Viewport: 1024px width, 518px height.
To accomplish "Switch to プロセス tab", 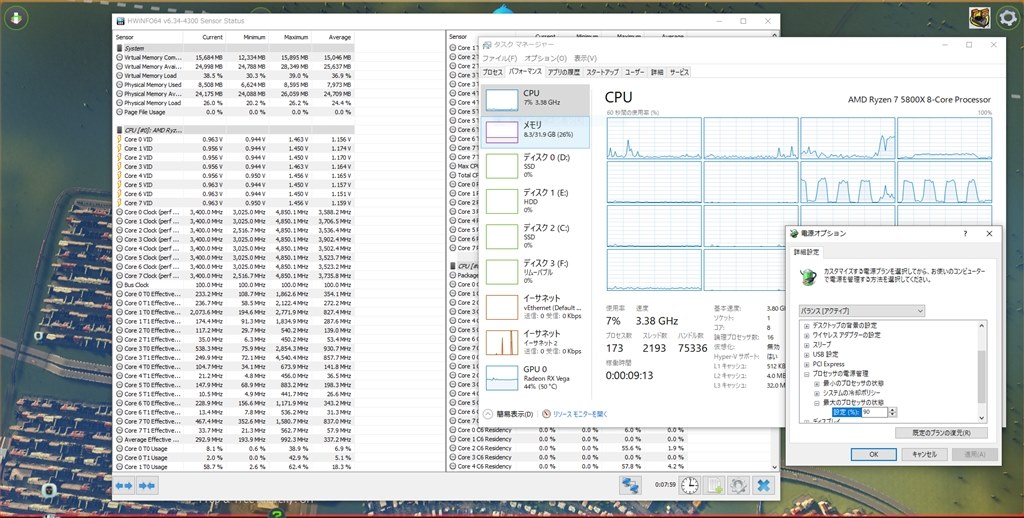I will [x=493, y=73].
